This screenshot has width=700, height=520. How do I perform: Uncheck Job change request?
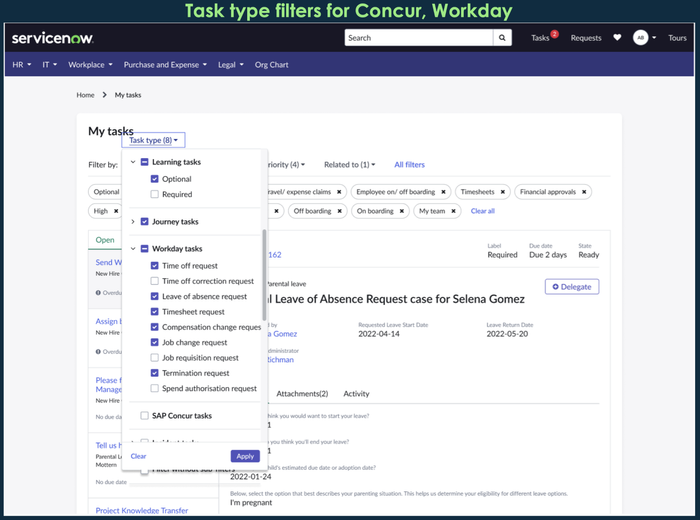point(154,342)
